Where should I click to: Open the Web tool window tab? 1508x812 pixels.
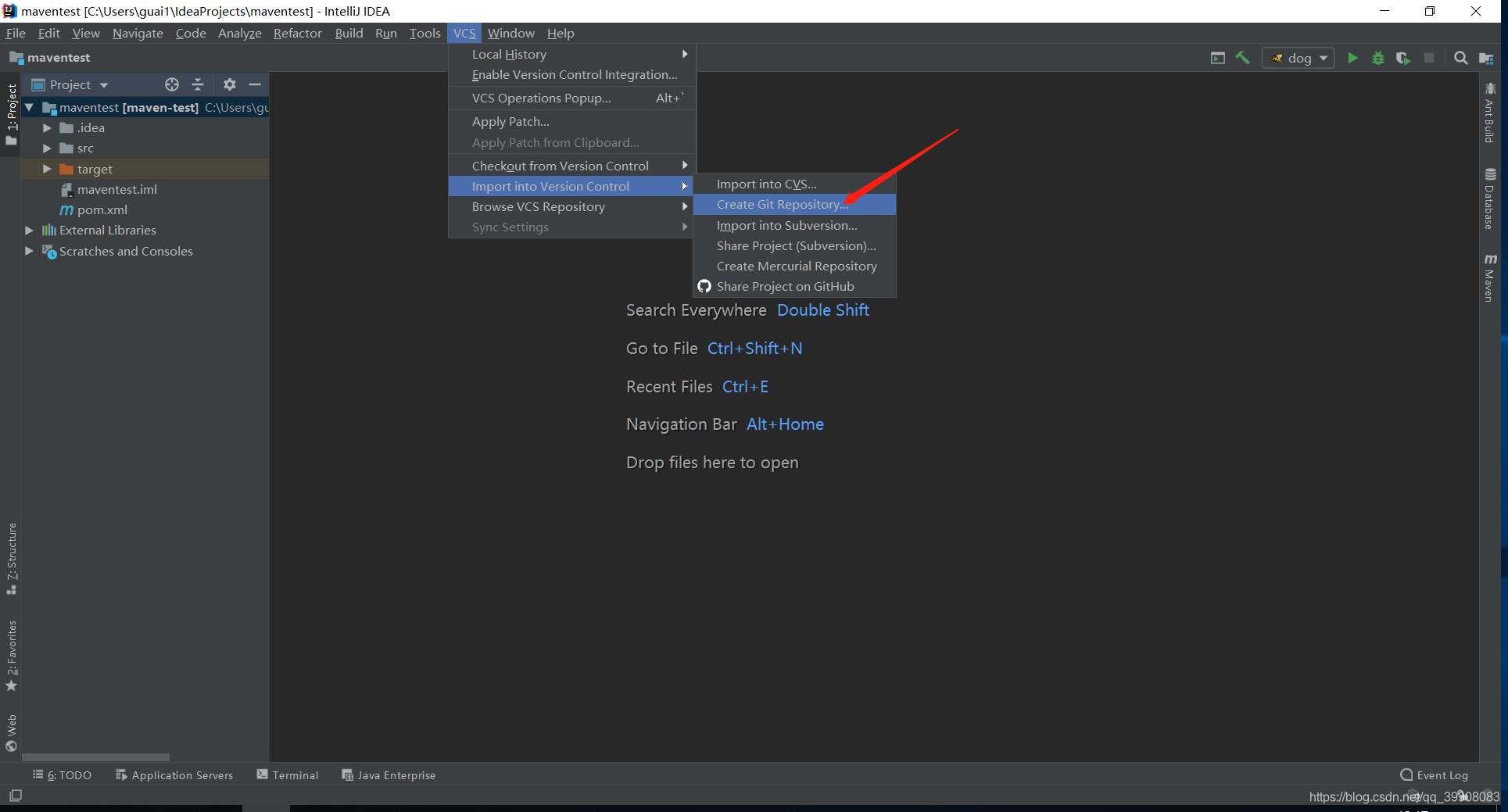pos(11,733)
